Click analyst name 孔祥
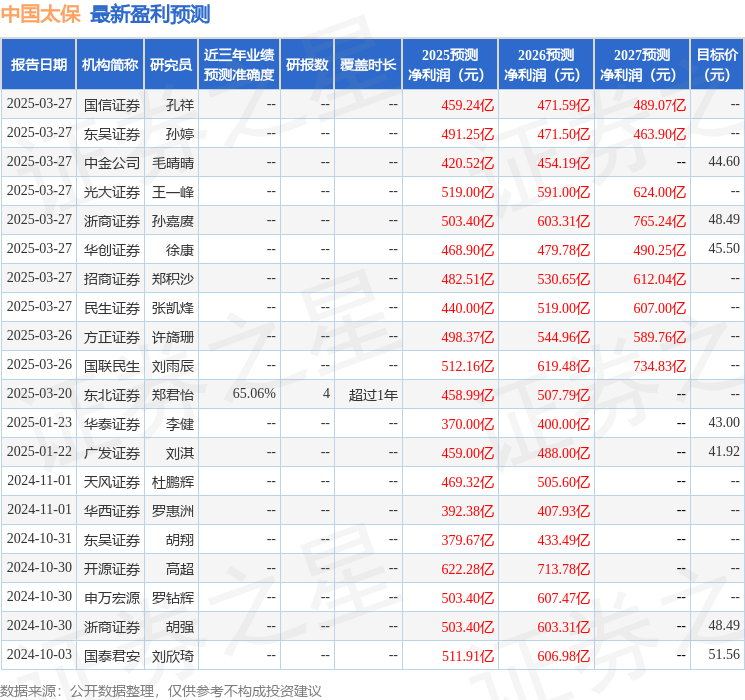The image size is (745, 700). point(180,105)
